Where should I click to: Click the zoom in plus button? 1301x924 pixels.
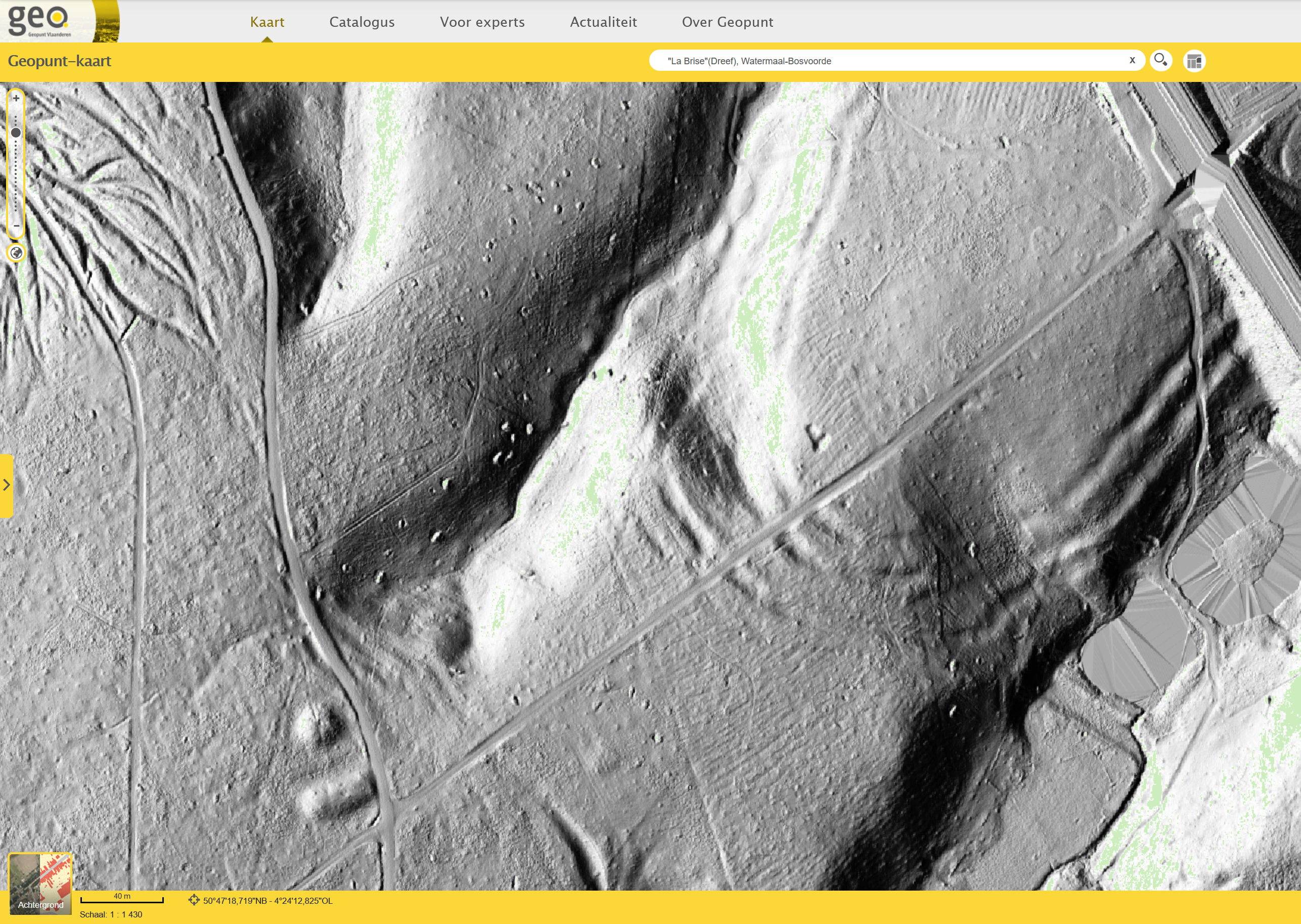pos(16,99)
